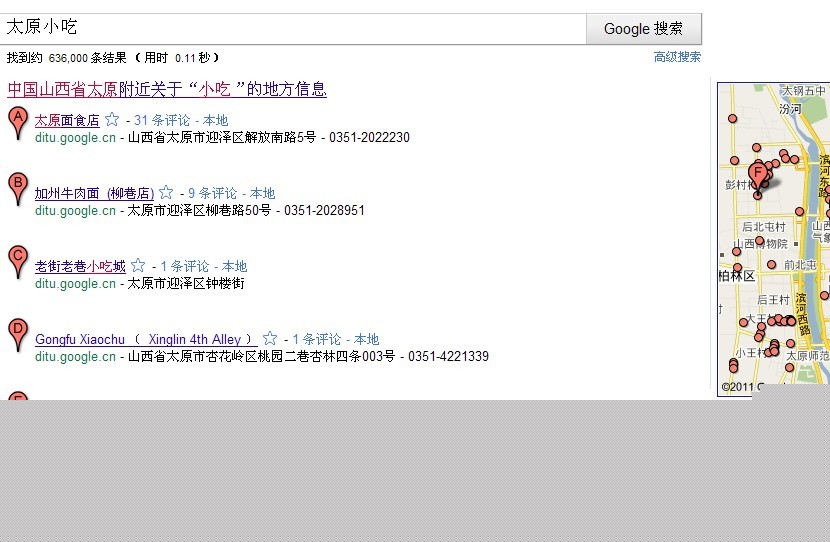Viewport: 830px width, 542px height.
Task: View the 31 条评论 reviews link
Action: tap(162, 120)
